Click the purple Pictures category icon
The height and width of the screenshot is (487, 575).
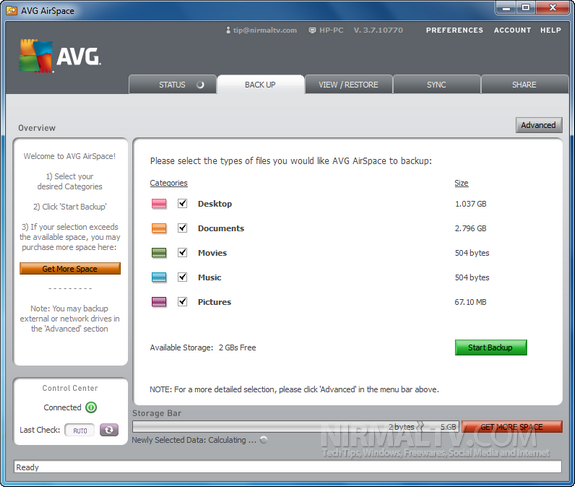pos(159,302)
